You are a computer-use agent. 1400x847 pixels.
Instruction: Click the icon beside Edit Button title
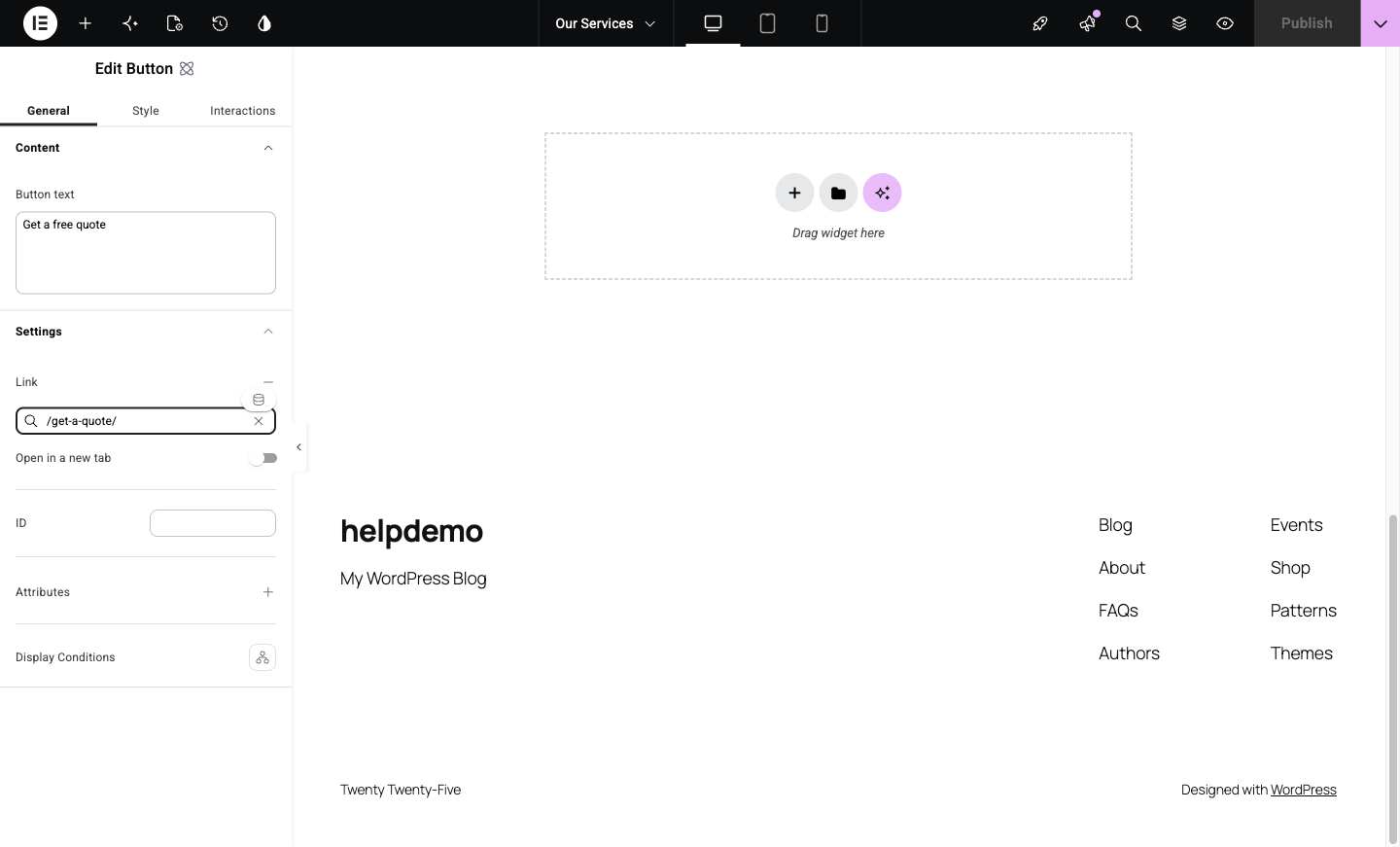(x=187, y=68)
